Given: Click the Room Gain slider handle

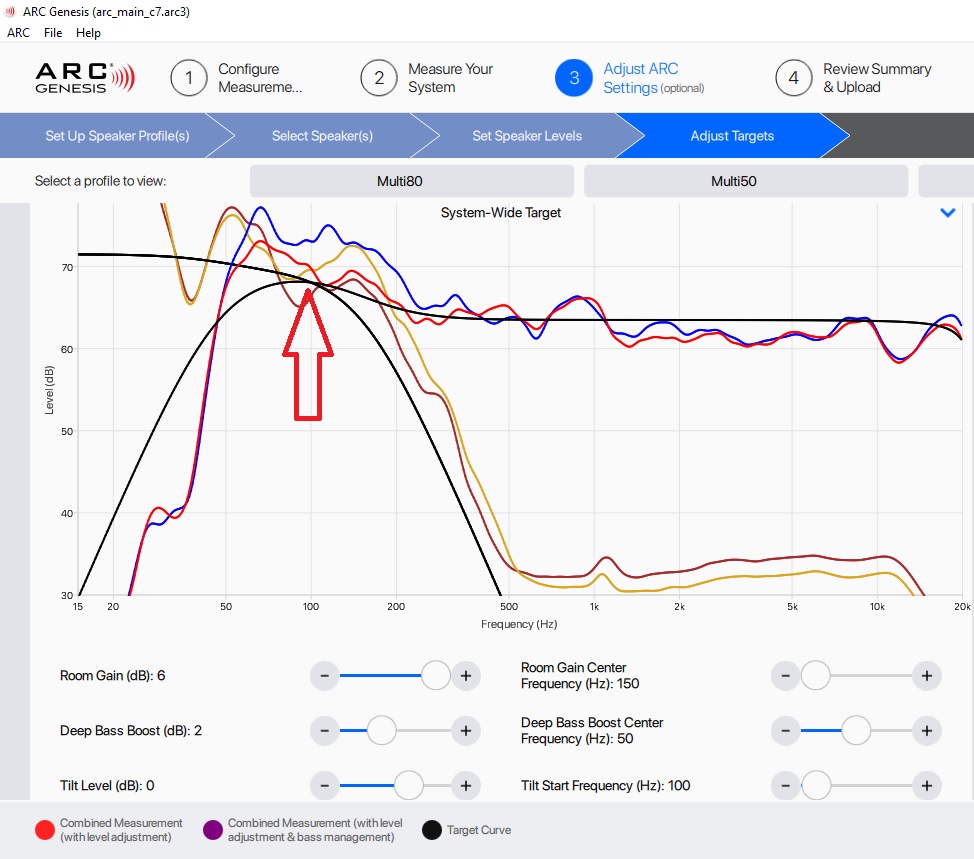Looking at the screenshot, I should [x=436, y=676].
